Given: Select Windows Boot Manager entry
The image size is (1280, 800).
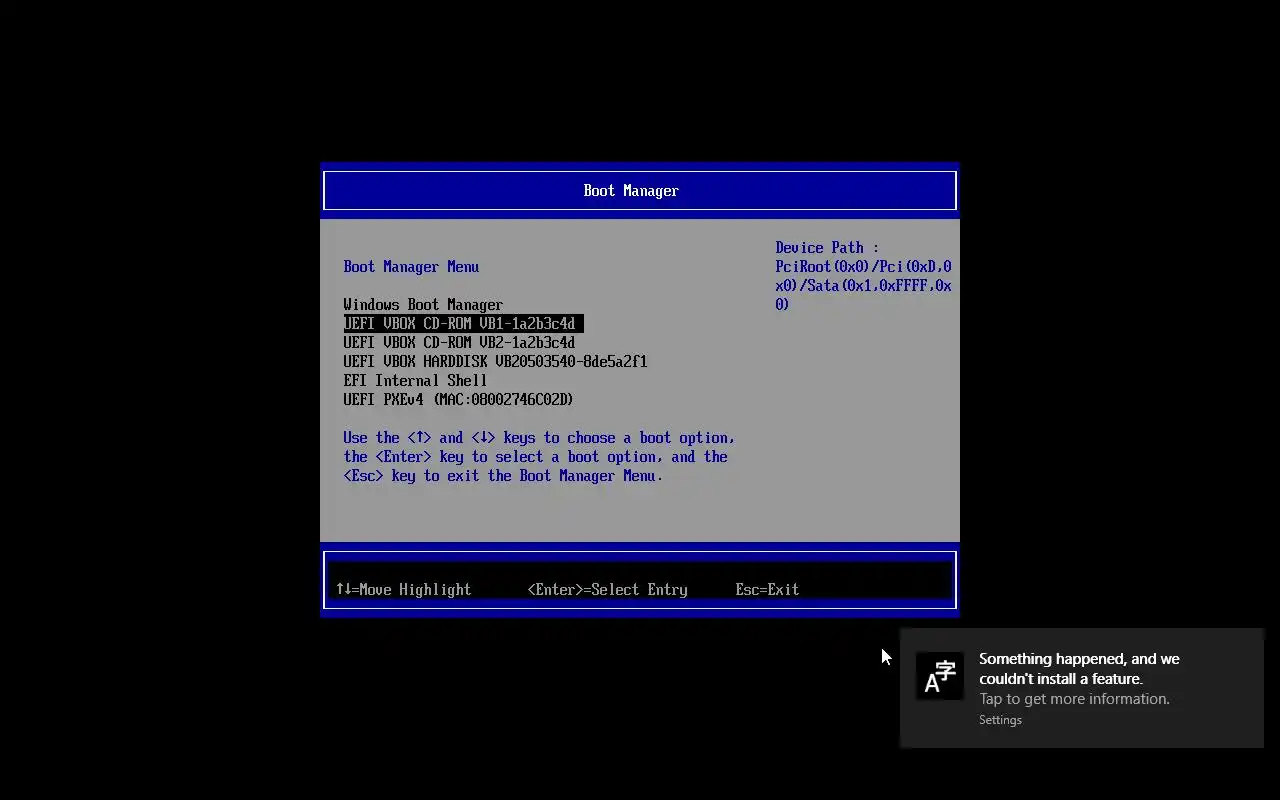Looking at the screenshot, I should point(423,305).
